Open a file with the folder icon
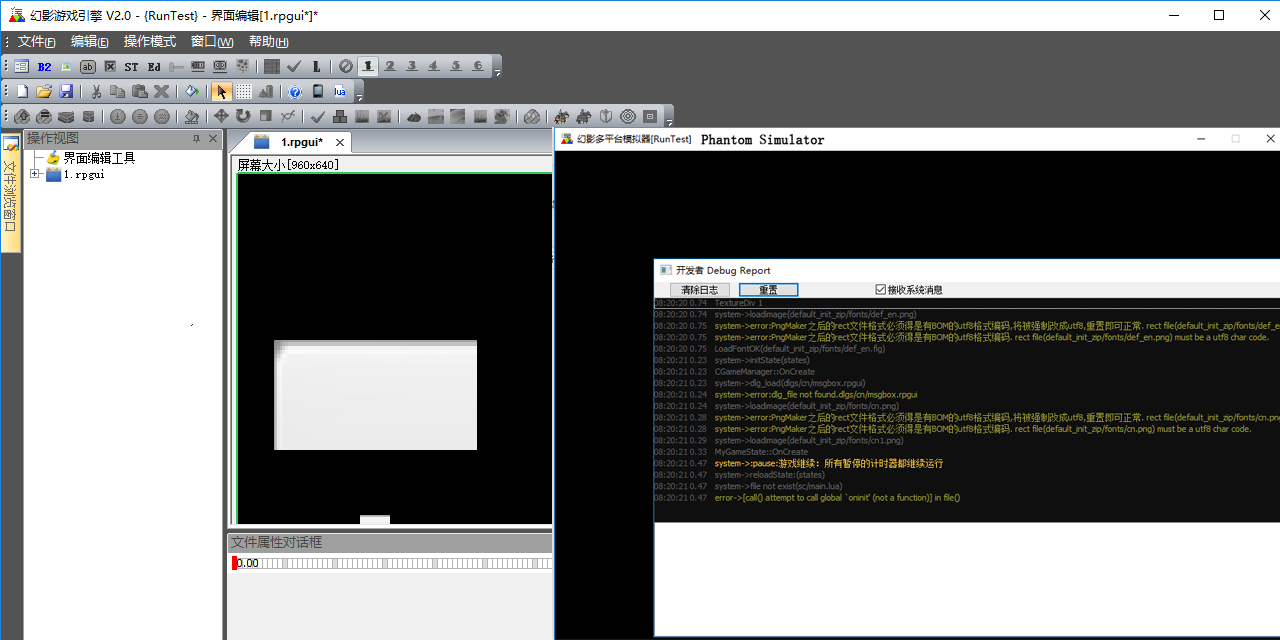The image size is (1280, 640). pyautogui.click(x=44, y=92)
